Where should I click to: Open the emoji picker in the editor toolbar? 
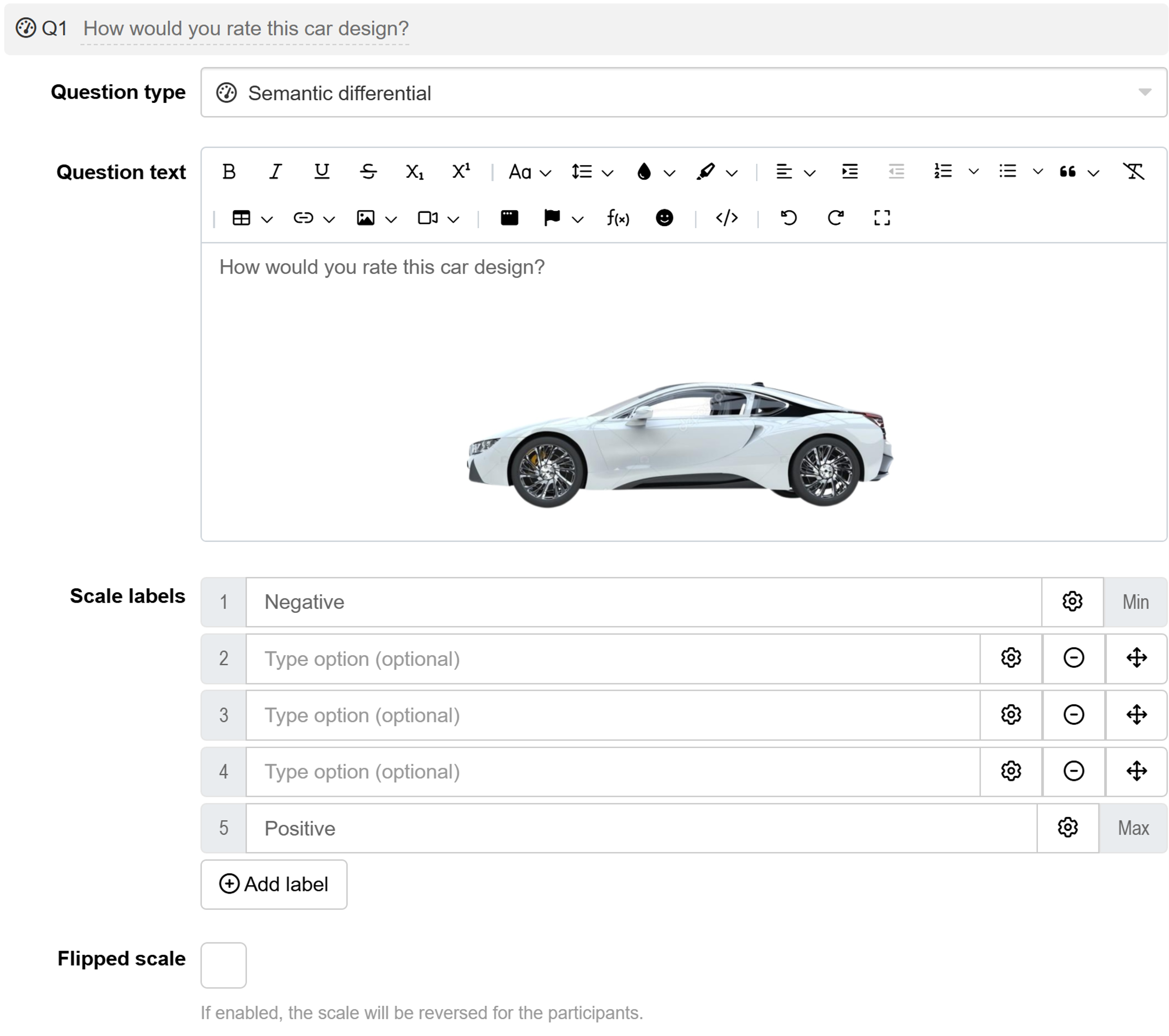(664, 218)
